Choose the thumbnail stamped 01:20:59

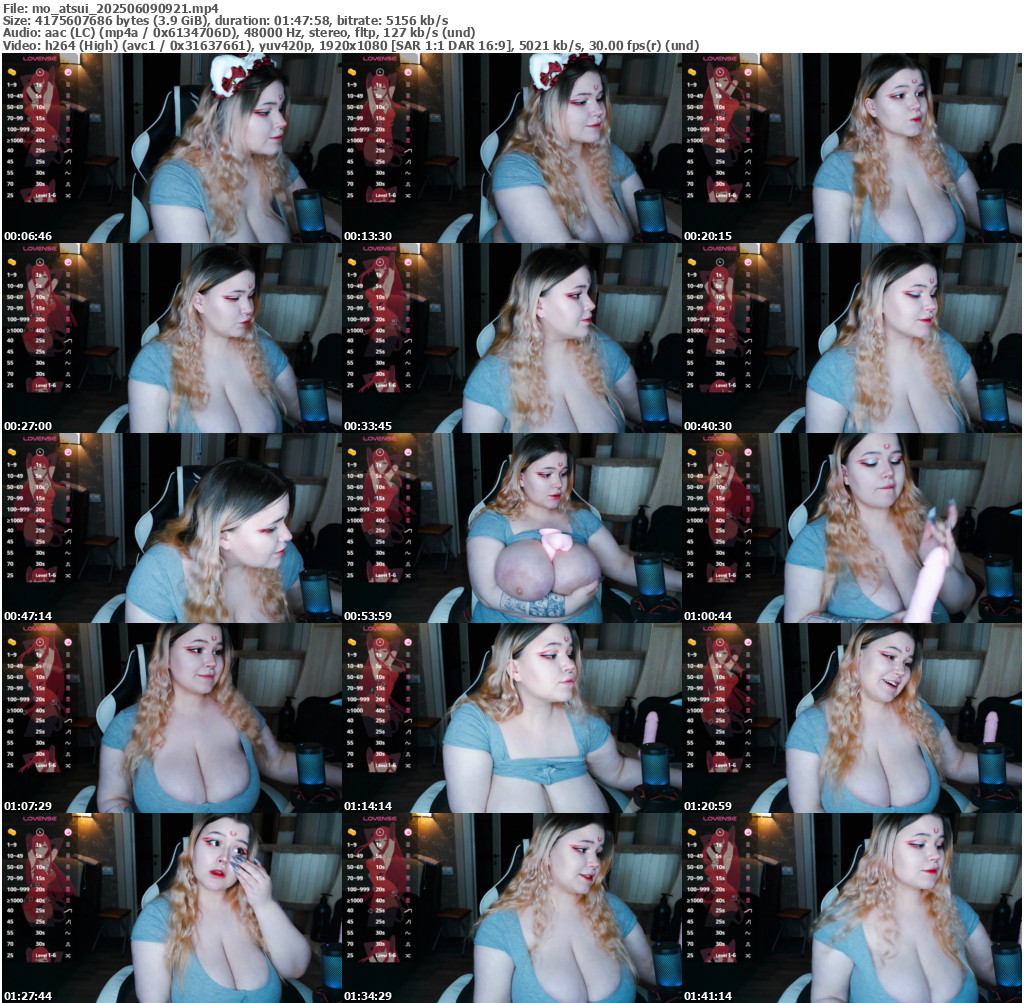tap(852, 718)
